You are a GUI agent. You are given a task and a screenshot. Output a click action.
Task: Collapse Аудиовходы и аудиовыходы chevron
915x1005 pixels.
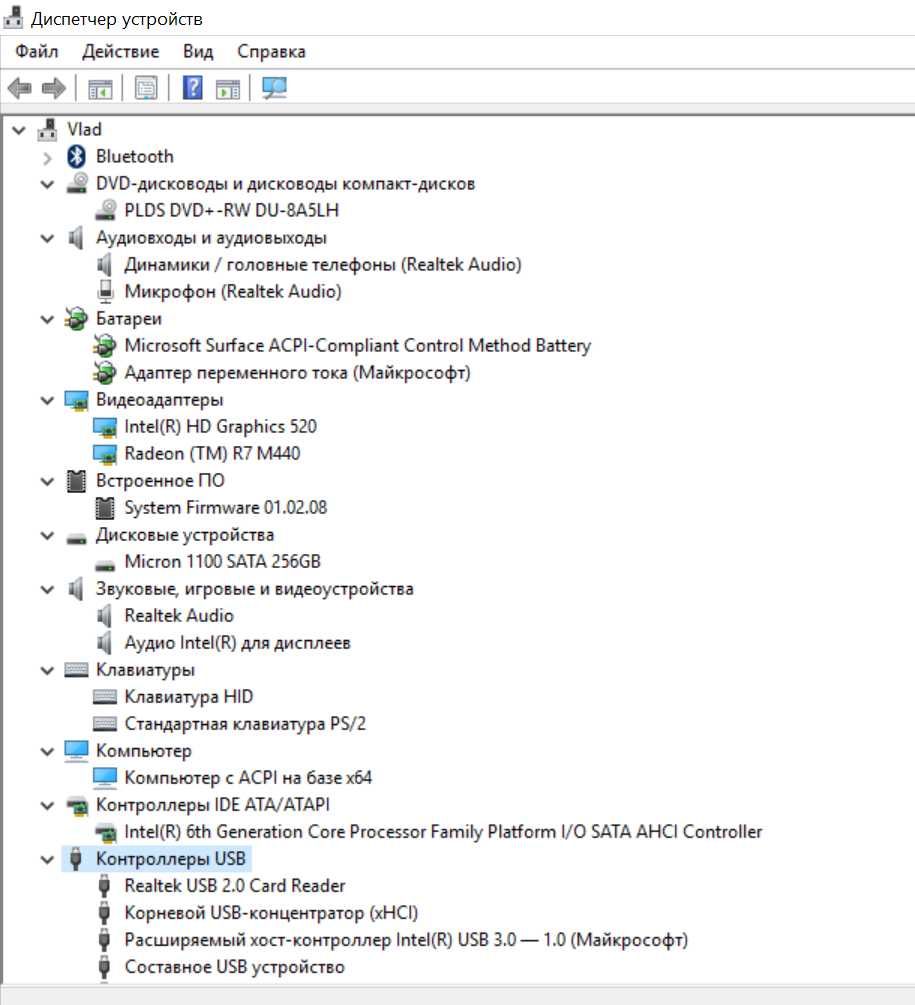click(x=47, y=238)
